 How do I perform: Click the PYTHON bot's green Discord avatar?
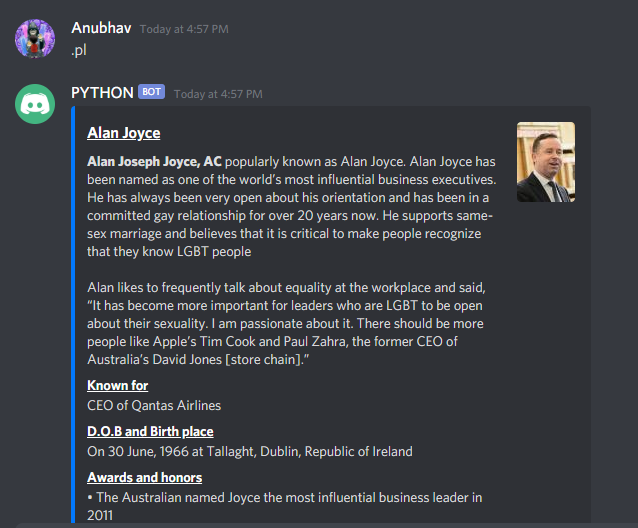(35, 104)
